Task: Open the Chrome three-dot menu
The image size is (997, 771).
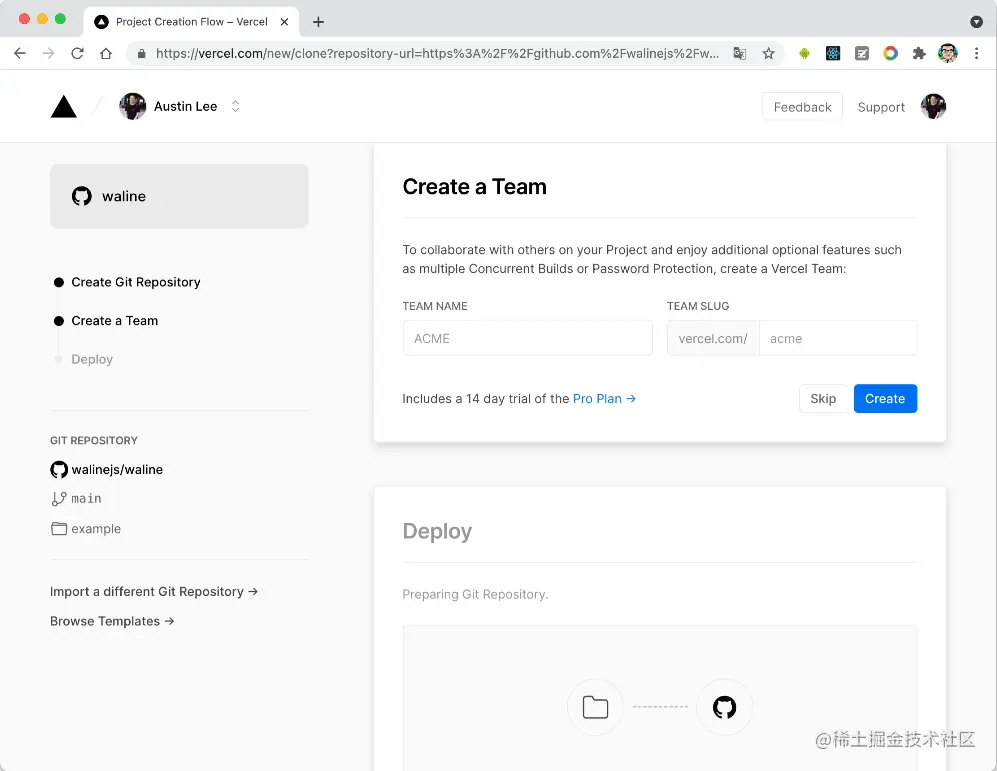Action: pos(977,53)
